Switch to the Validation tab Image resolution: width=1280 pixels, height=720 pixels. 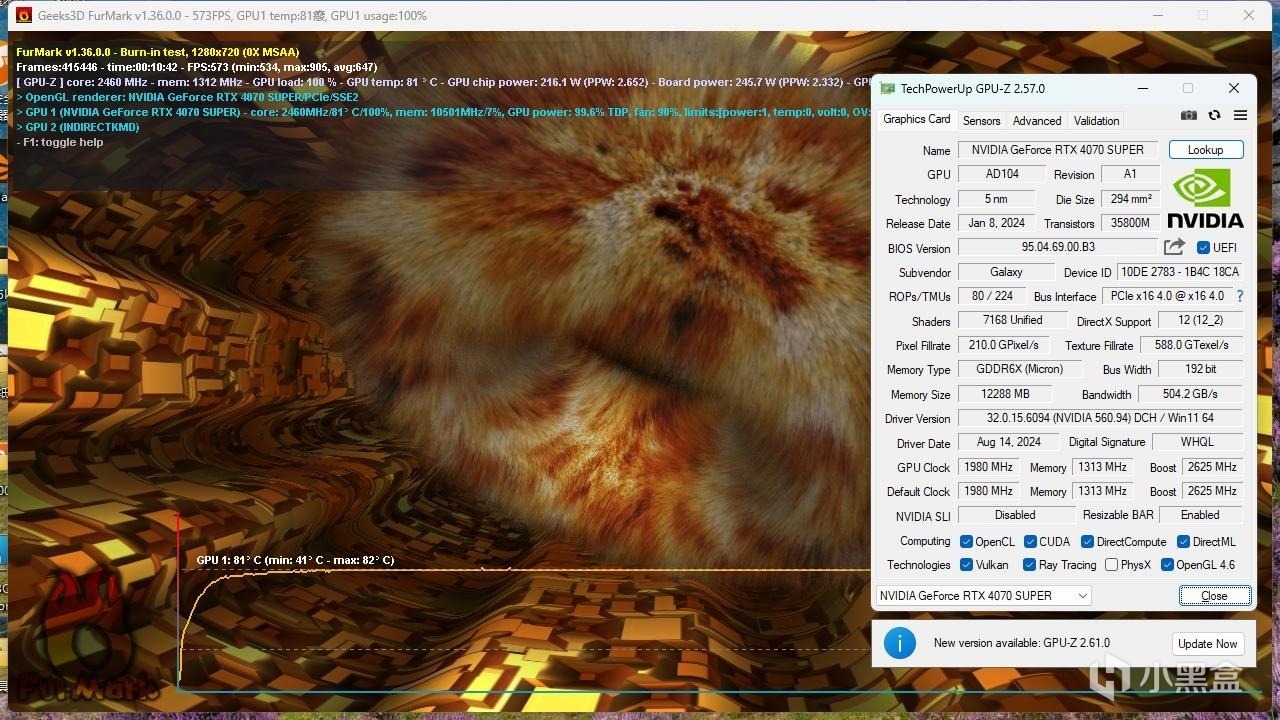coord(1097,121)
